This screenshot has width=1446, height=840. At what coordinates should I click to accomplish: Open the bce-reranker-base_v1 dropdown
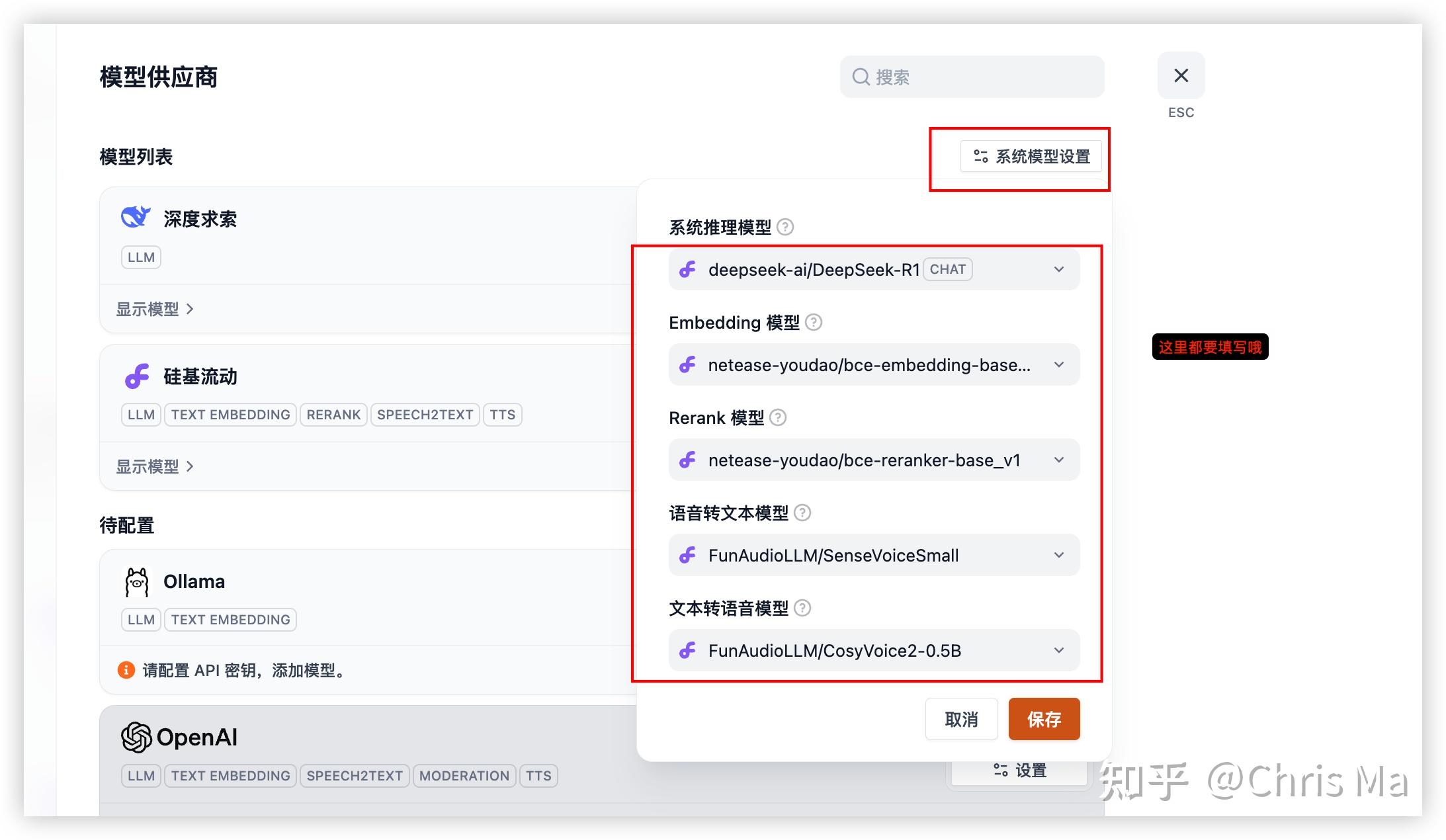pyautogui.click(x=873, y=460)
